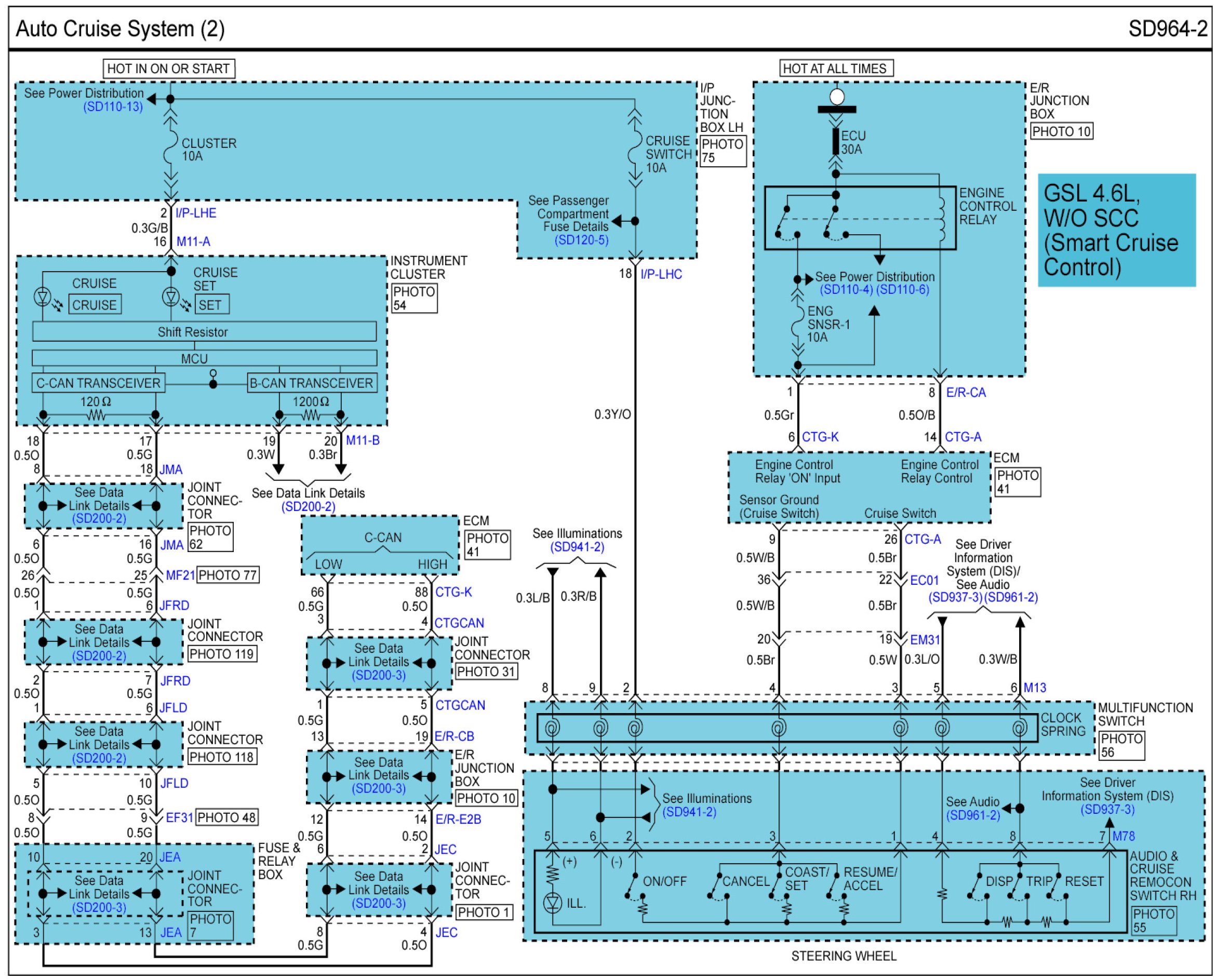The width and height of the screenshot is (1217, 980).
Task: Select the M13 connector label
Action: [1034, 688]
